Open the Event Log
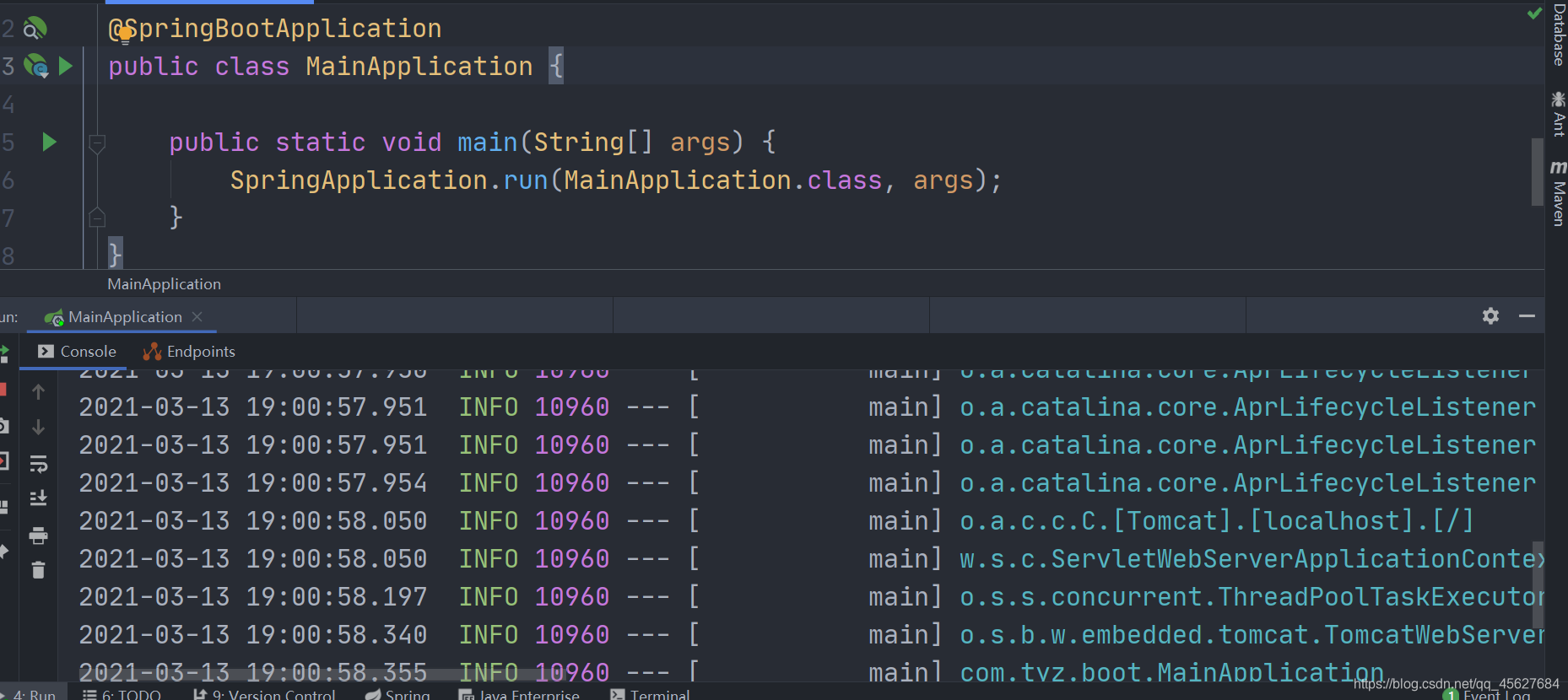The width and height of the screenshot is (1568, 700). 1487,695
